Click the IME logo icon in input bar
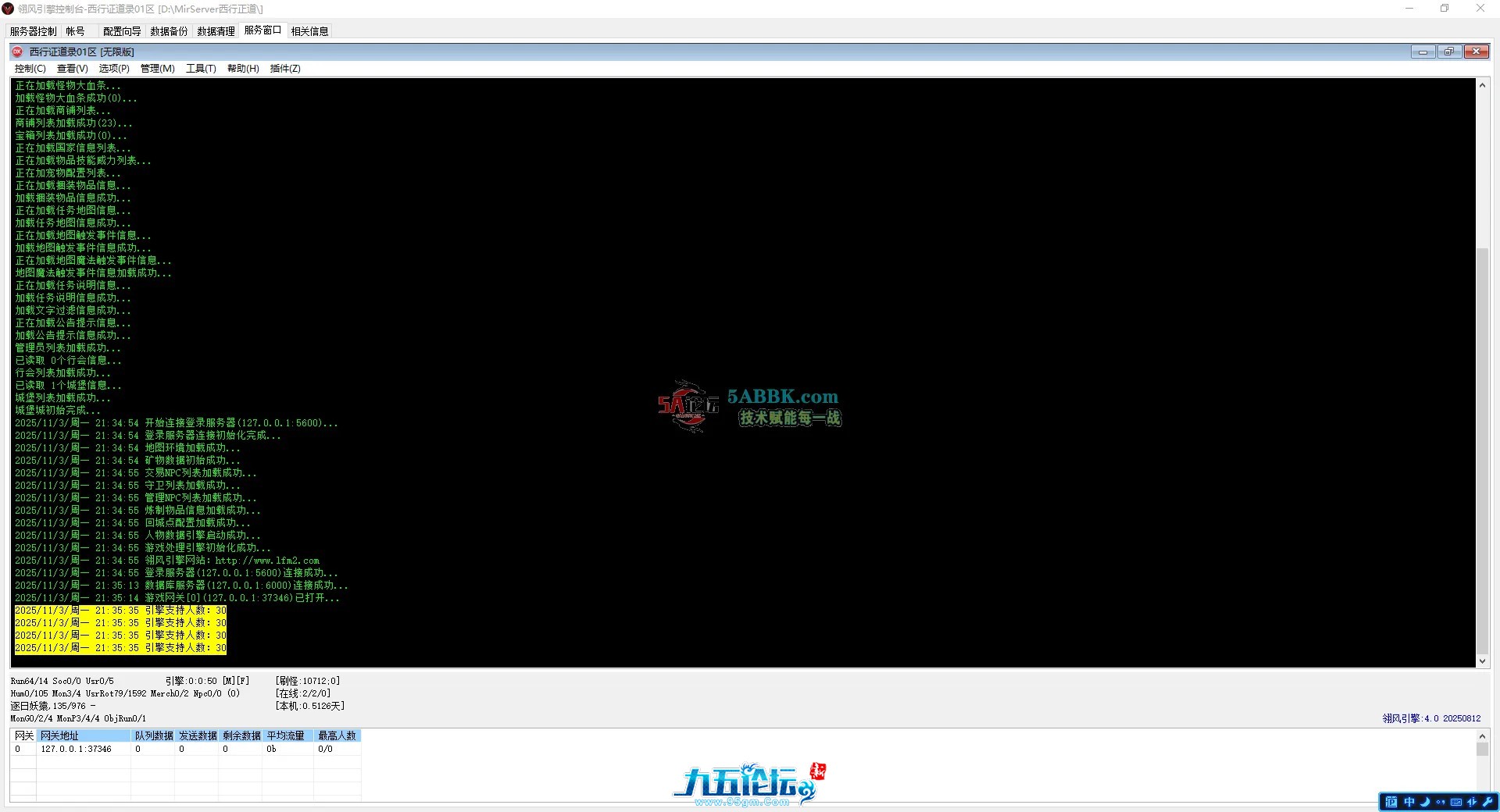Image resolution: width=1500 pixels, height=812 pixels. click(1391, 802)
